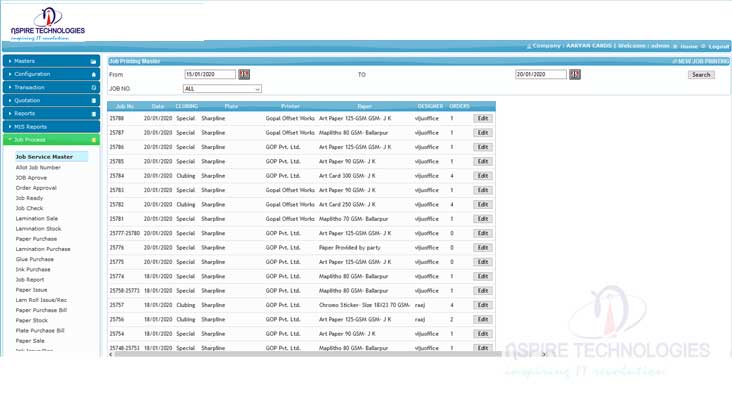
Task: Open the TO date calendar picker
Action: pyautogui.click(x=575, y=74)
